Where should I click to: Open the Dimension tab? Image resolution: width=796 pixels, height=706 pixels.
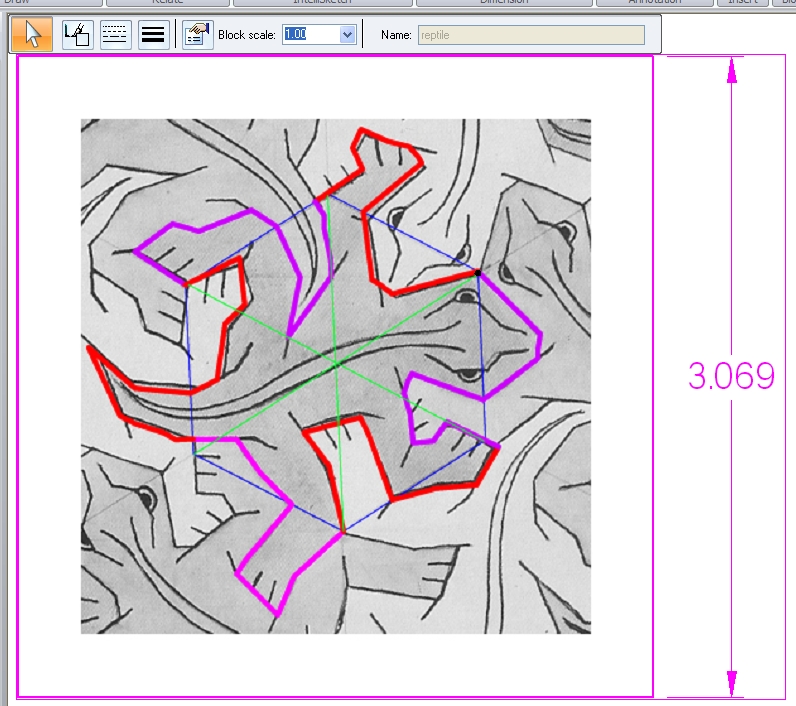tap(504, 3)
